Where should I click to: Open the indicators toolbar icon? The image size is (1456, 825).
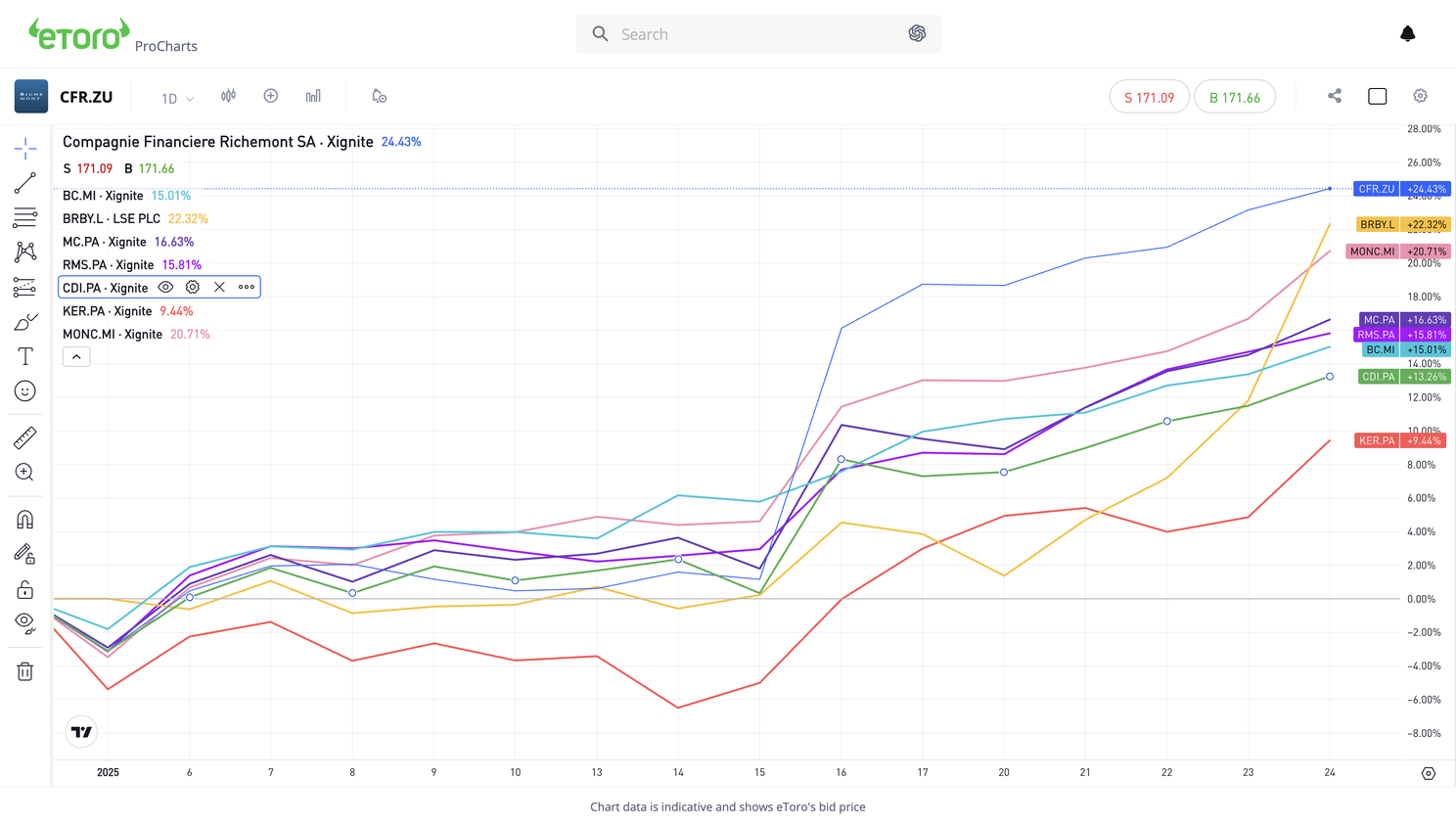313,96
